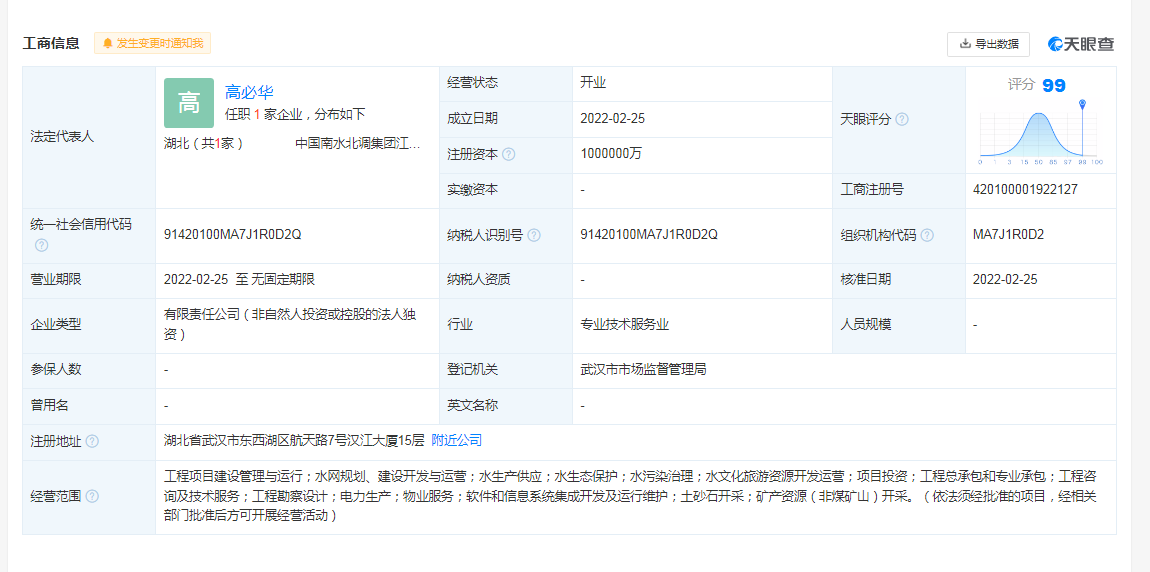Open 附近公司 nearby companies link

click(x=456, y=441)
